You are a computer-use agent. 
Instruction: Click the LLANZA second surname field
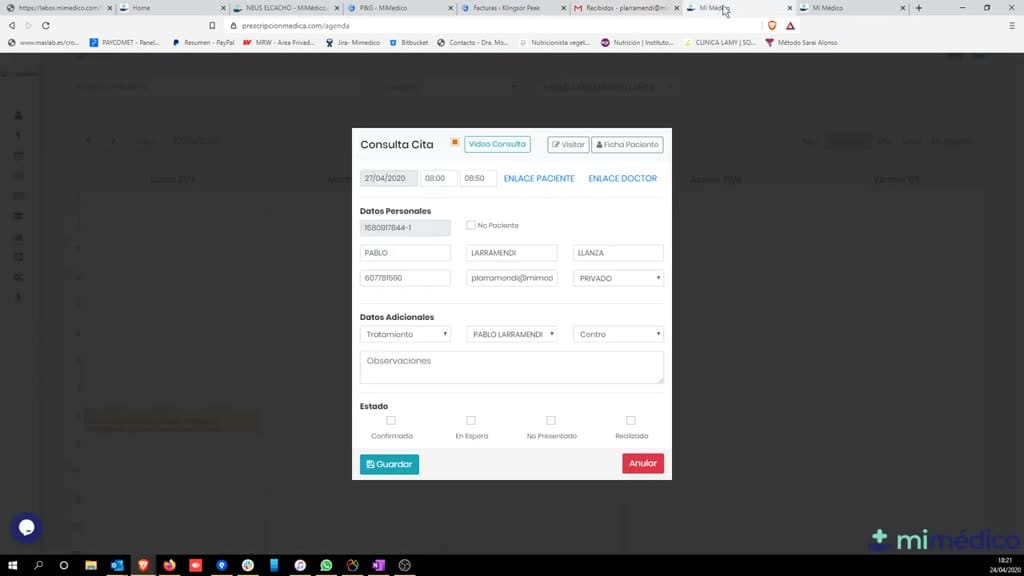pyautogui.click(x=618, y=253)
